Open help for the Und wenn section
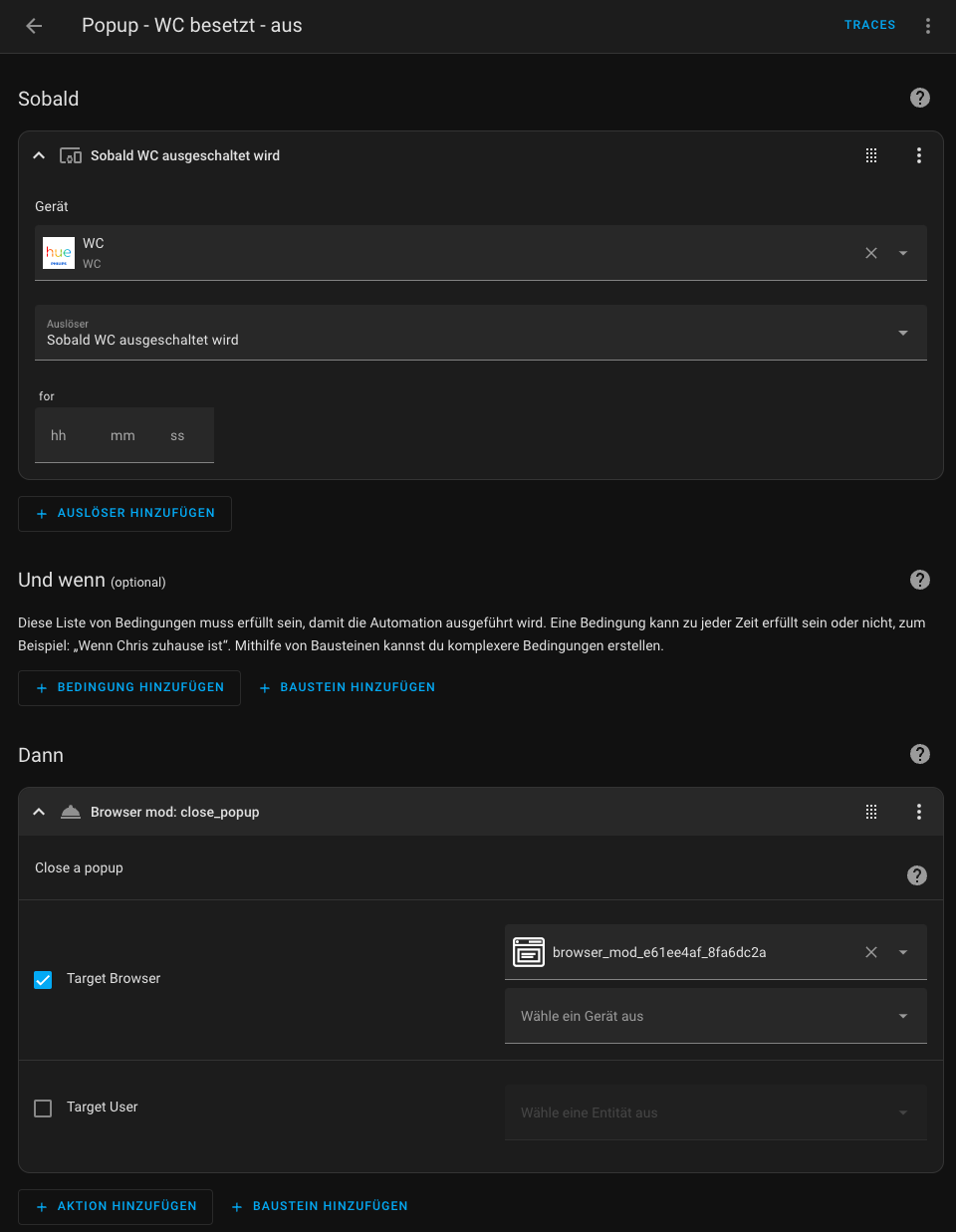This screenshot has height=1232, width=956. (x=920, y=580)
